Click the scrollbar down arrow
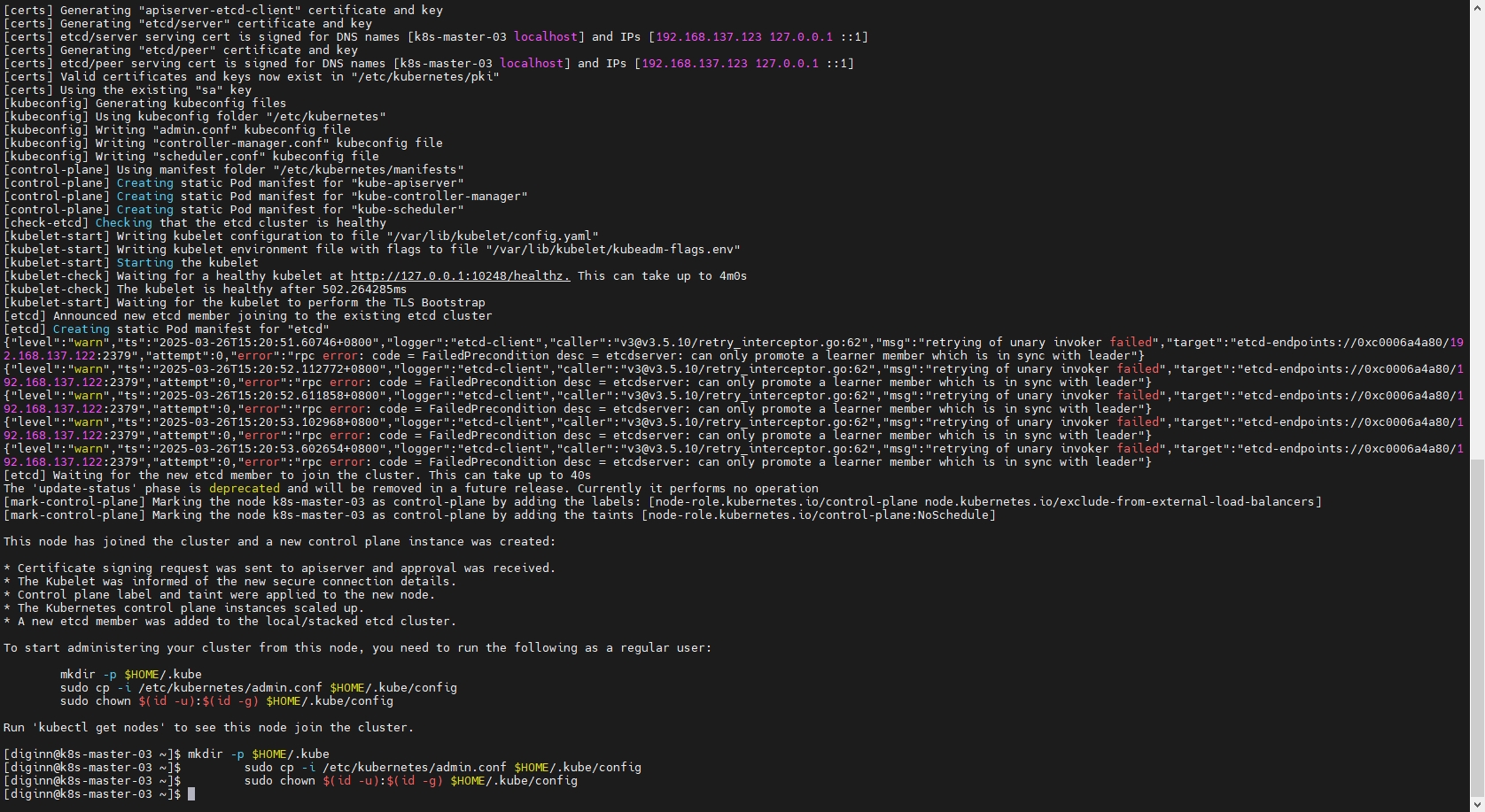The height and width of the screenshot is (812, 1485). [1477, 805]
